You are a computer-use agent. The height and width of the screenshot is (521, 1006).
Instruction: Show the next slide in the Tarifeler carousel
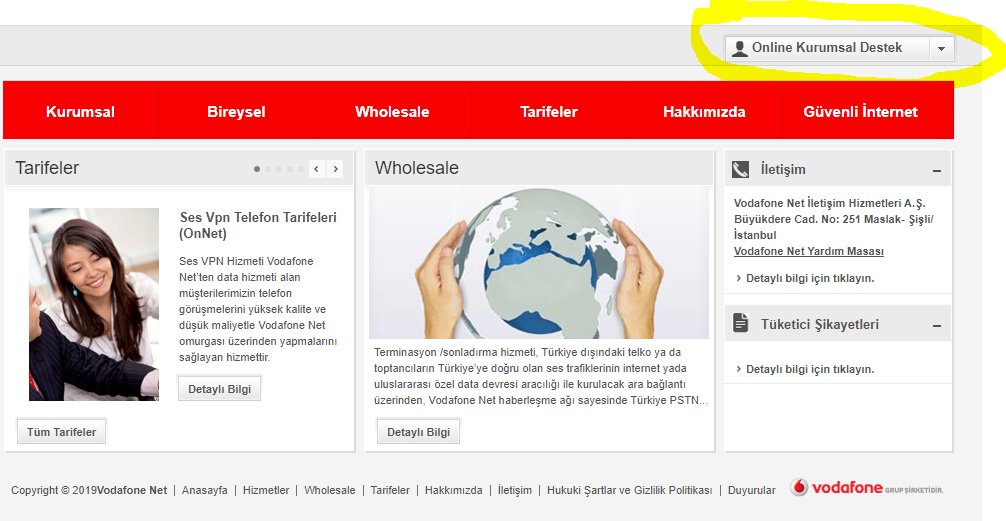[335, 169]
